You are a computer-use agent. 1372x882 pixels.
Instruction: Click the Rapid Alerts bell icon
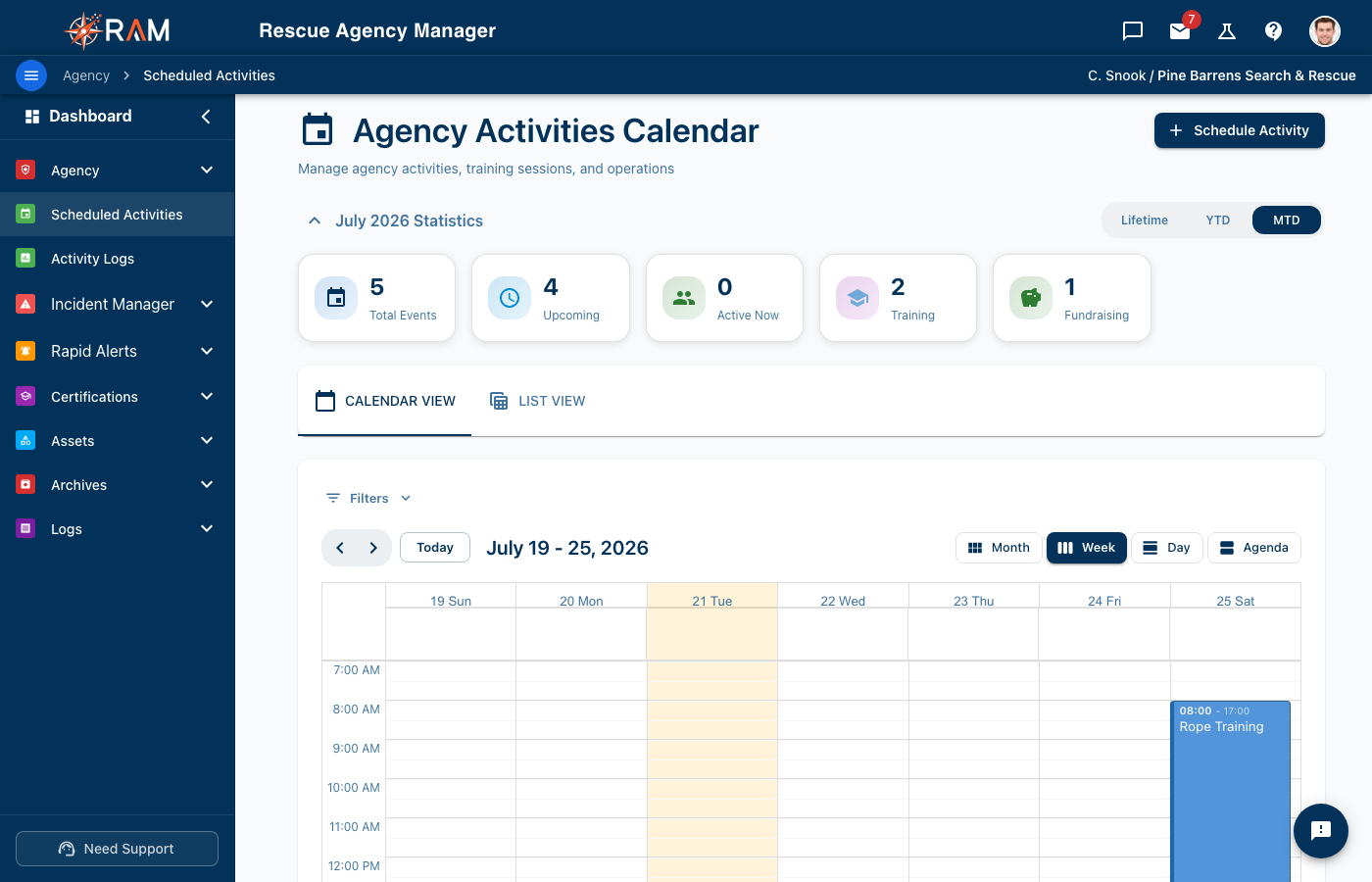point(26,351)
